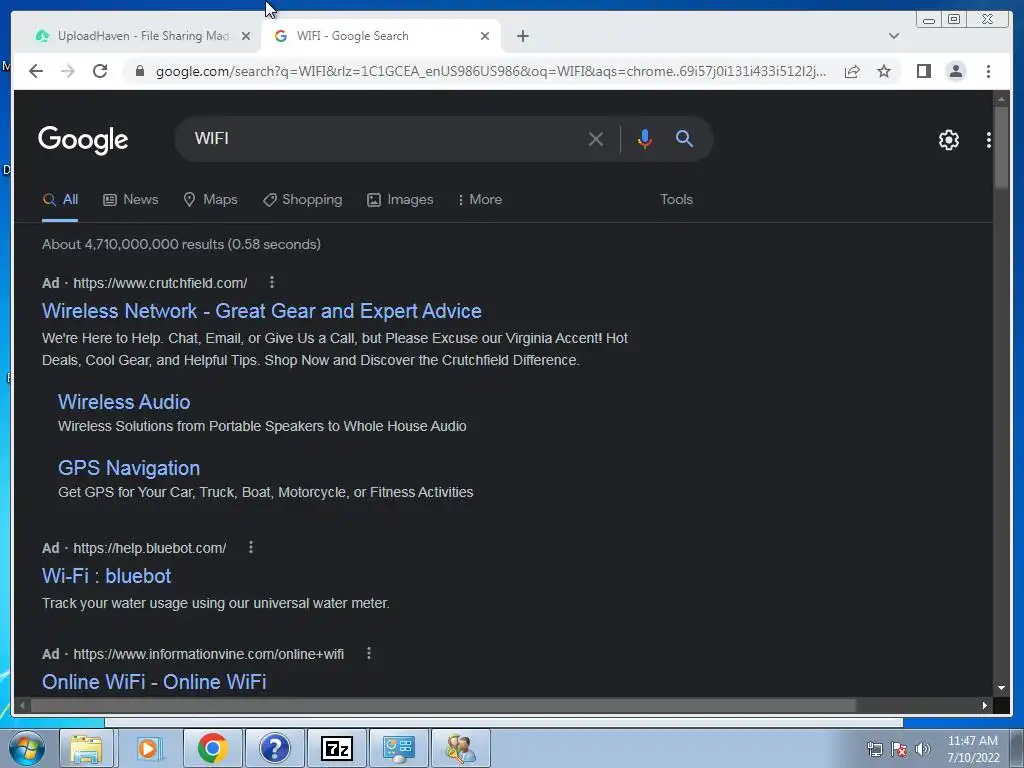The width and height of the screenshot is (1024, 768).
Task: Open options for help.bluebot.com ad
Action: [251, 547]
